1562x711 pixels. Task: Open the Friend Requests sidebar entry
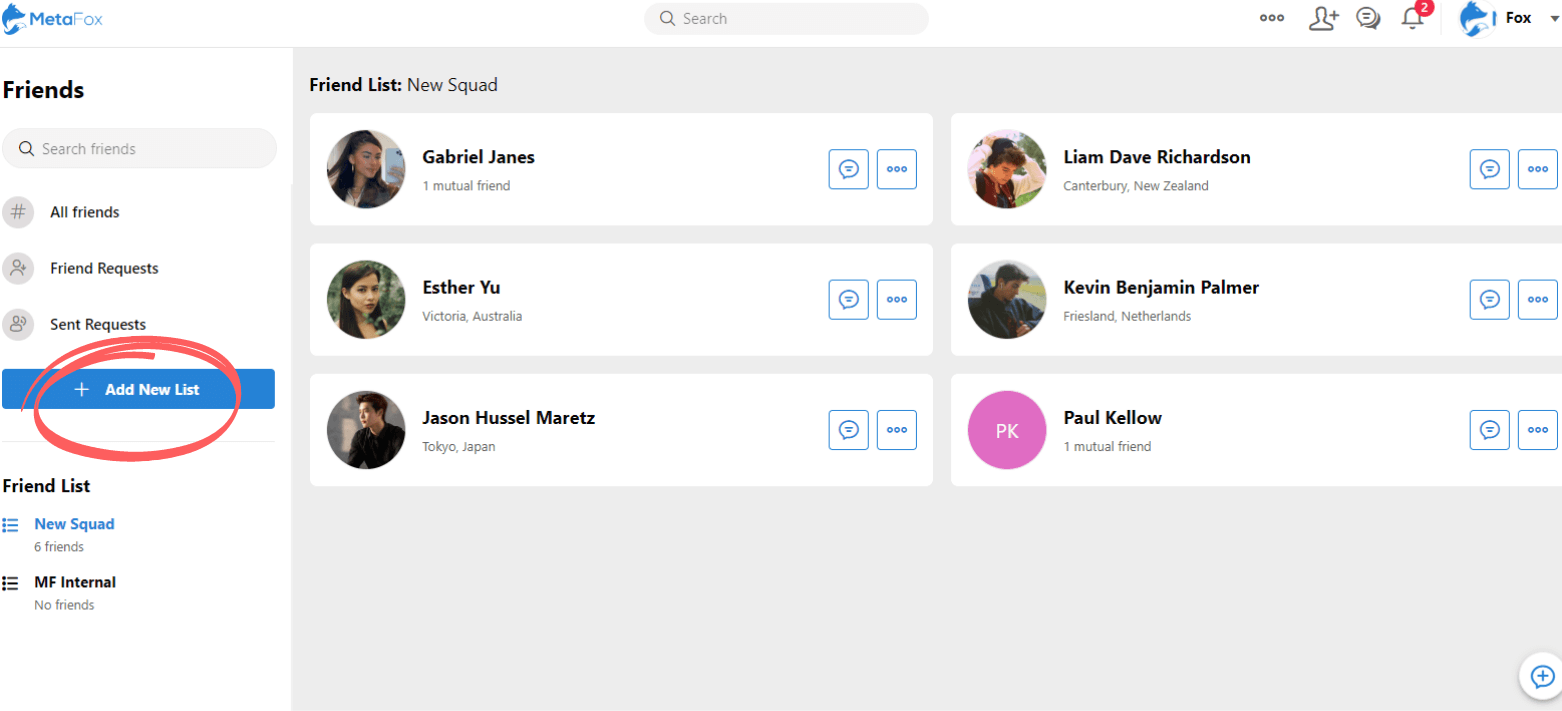point(104,268)
